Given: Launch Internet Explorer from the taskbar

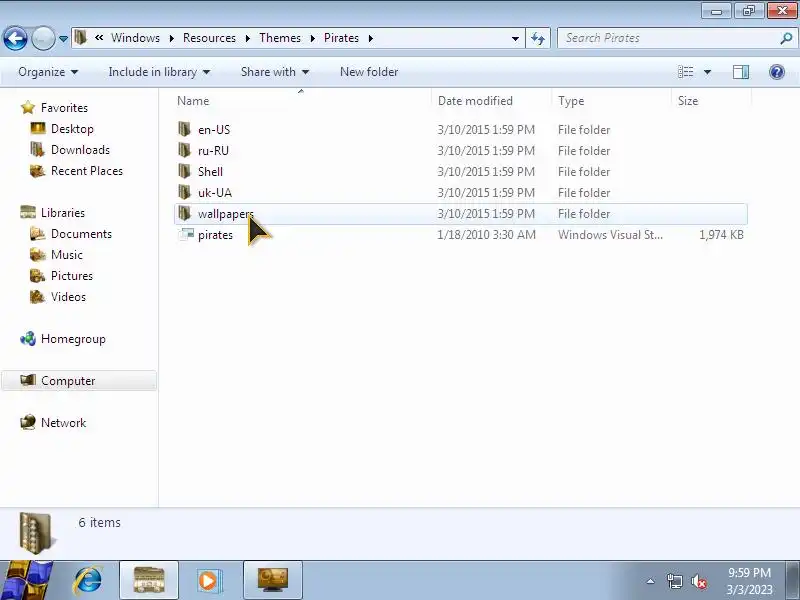Looking at the screenshot, I should (88, 580).
